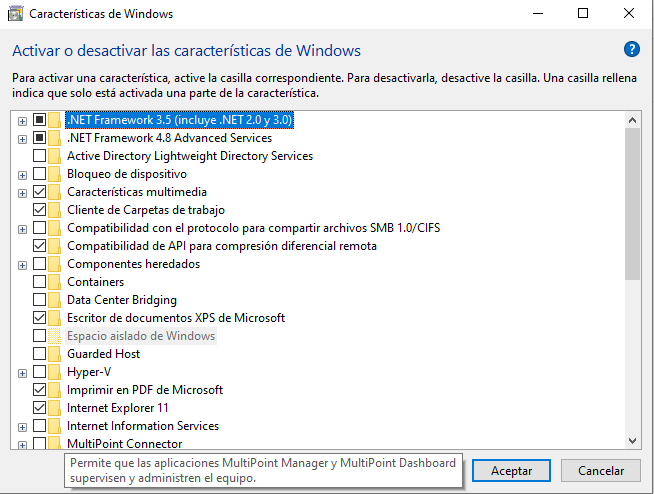
Task: Expand .NET Framework 4.8 Advanced Services node
Action: pos(23,139)
